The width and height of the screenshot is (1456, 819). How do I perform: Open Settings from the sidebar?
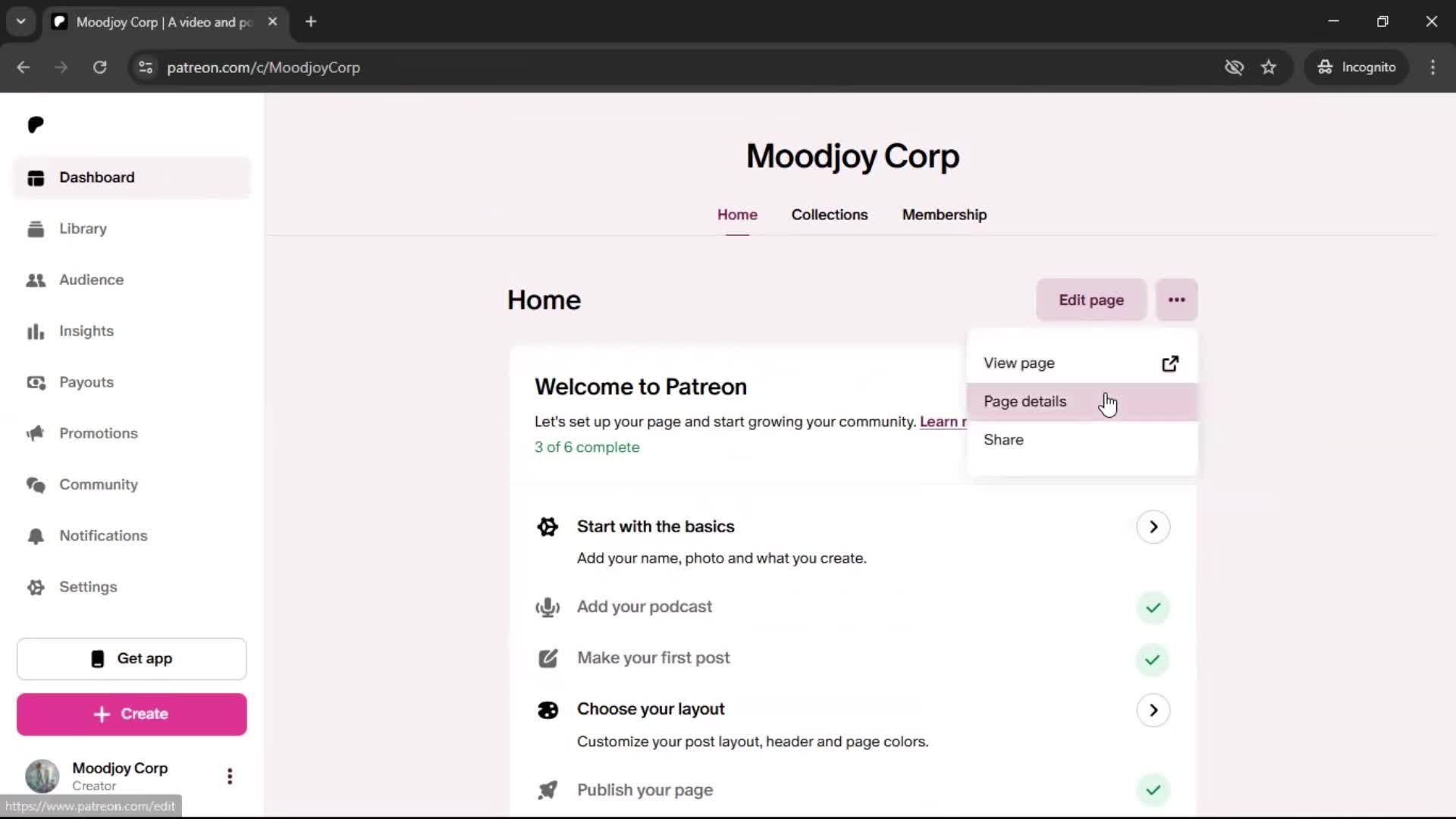coord(131,587)
